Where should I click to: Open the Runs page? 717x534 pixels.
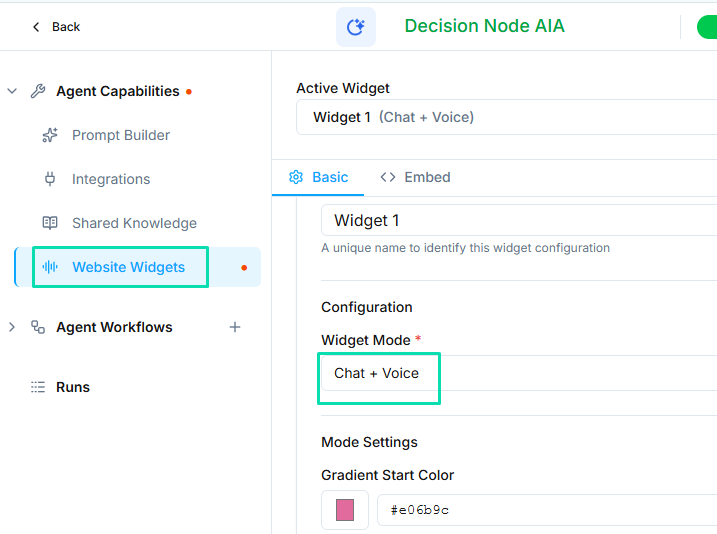tap(72, 387)
